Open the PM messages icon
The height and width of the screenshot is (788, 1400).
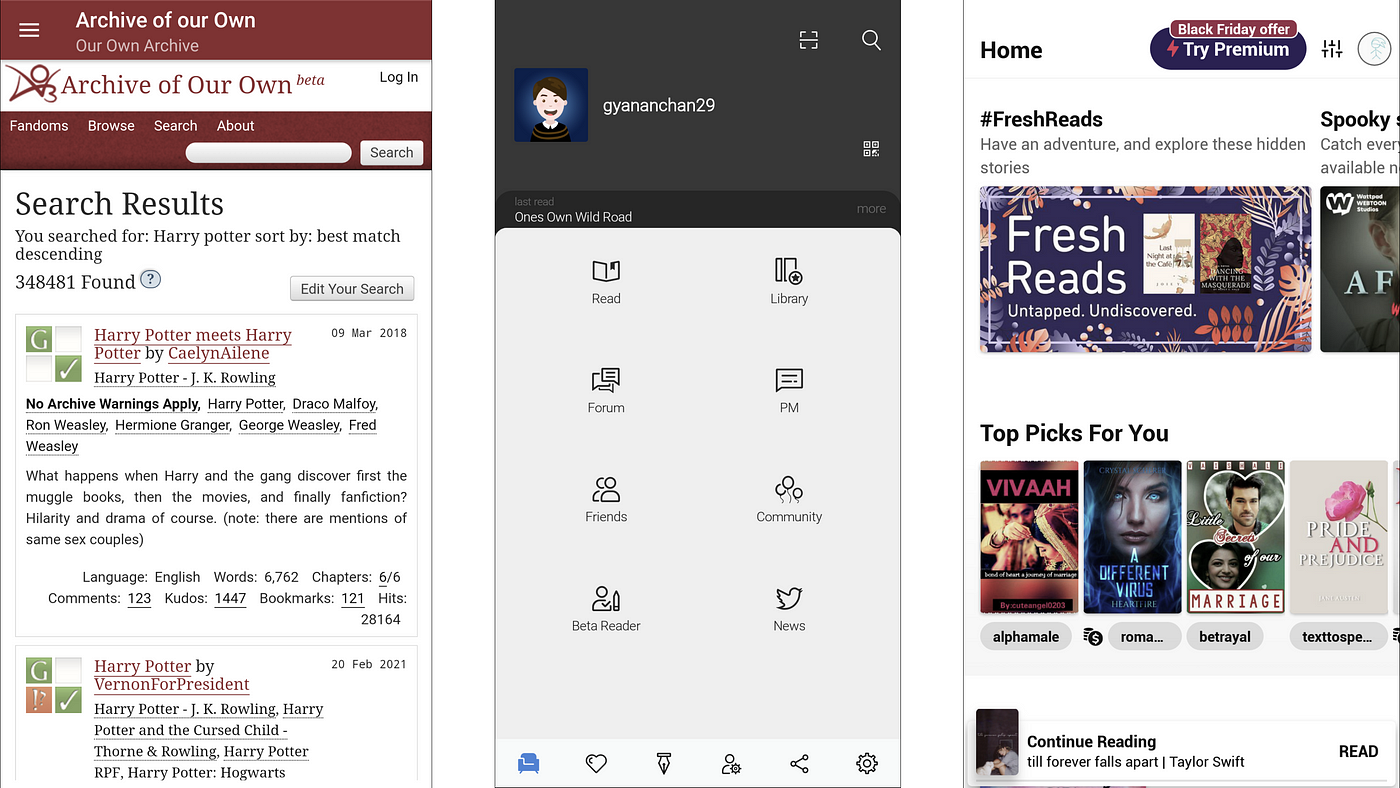[789, 381]
